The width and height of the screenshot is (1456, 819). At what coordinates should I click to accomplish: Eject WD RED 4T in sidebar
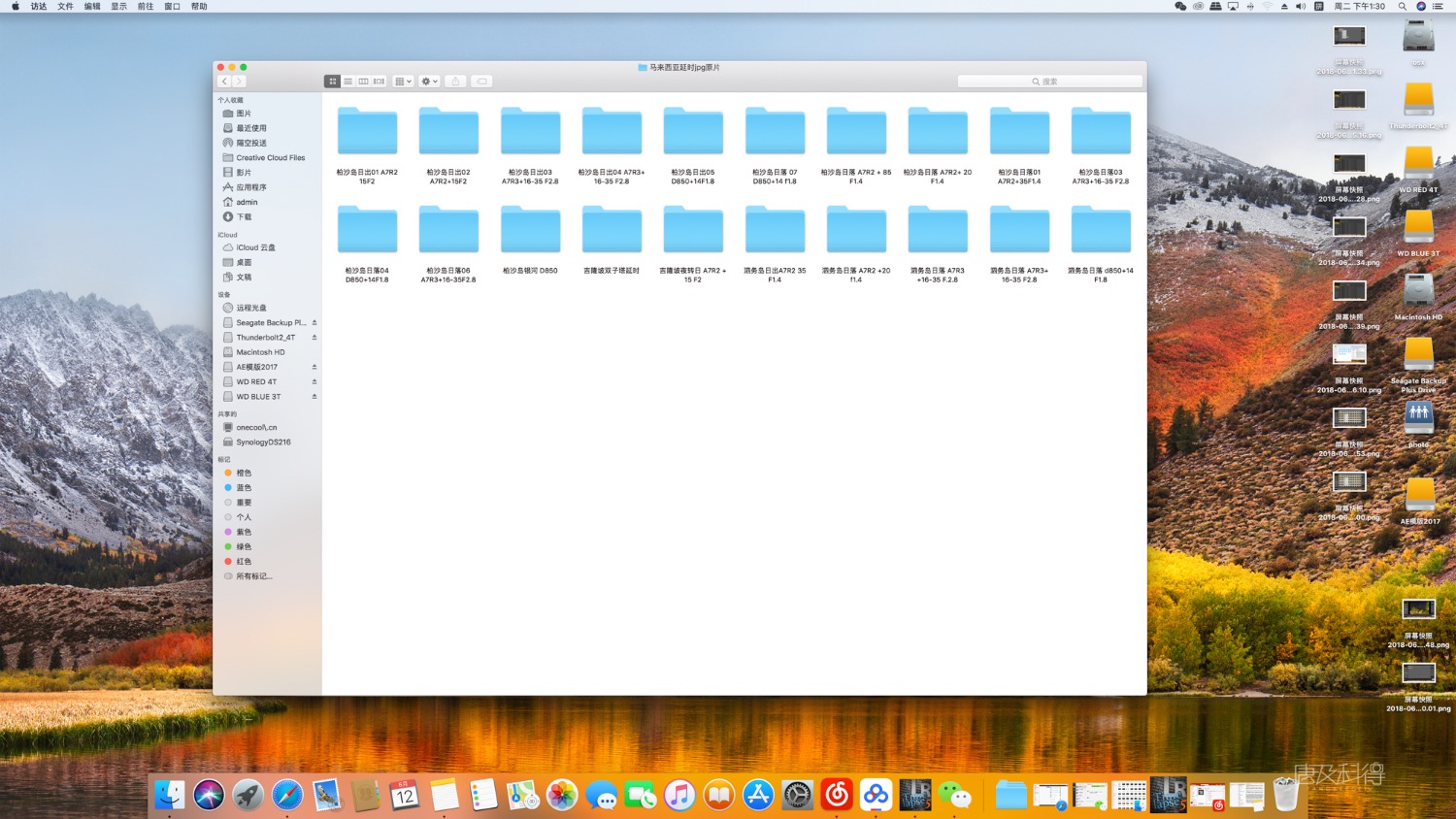(x=314, y=381)
